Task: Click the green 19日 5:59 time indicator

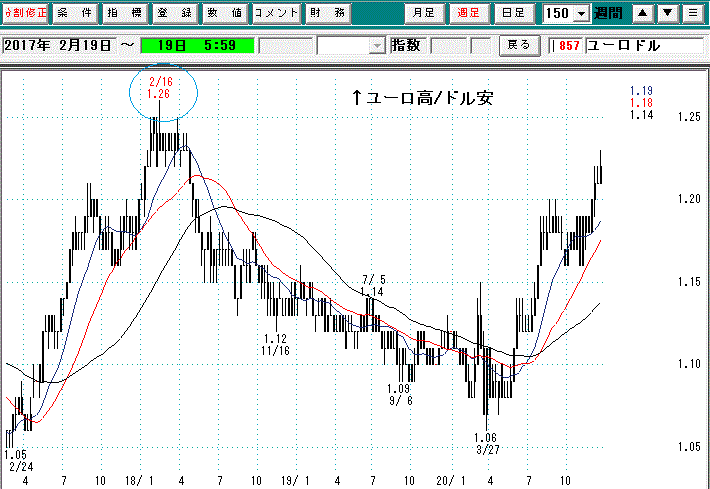Action: coord(195,46)
